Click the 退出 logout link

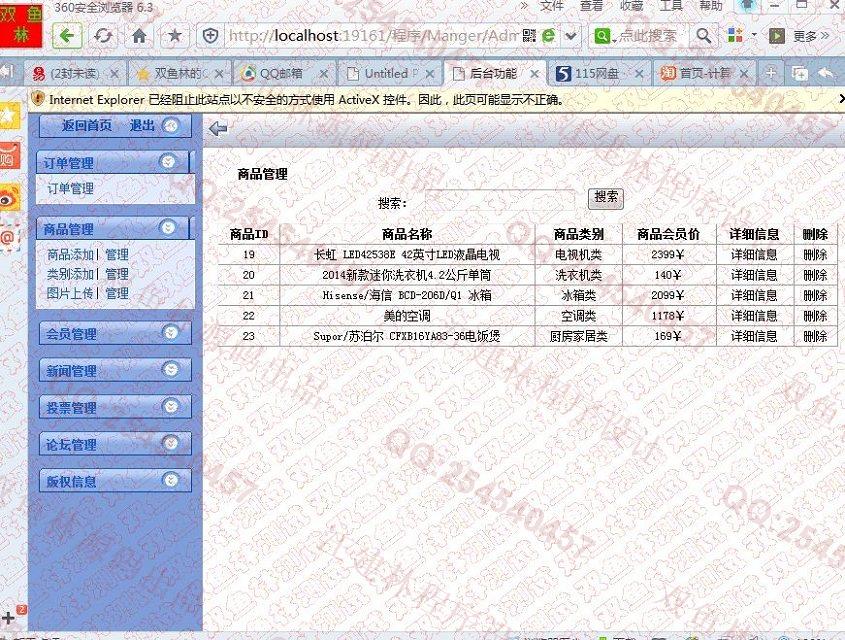click(142, 126)
